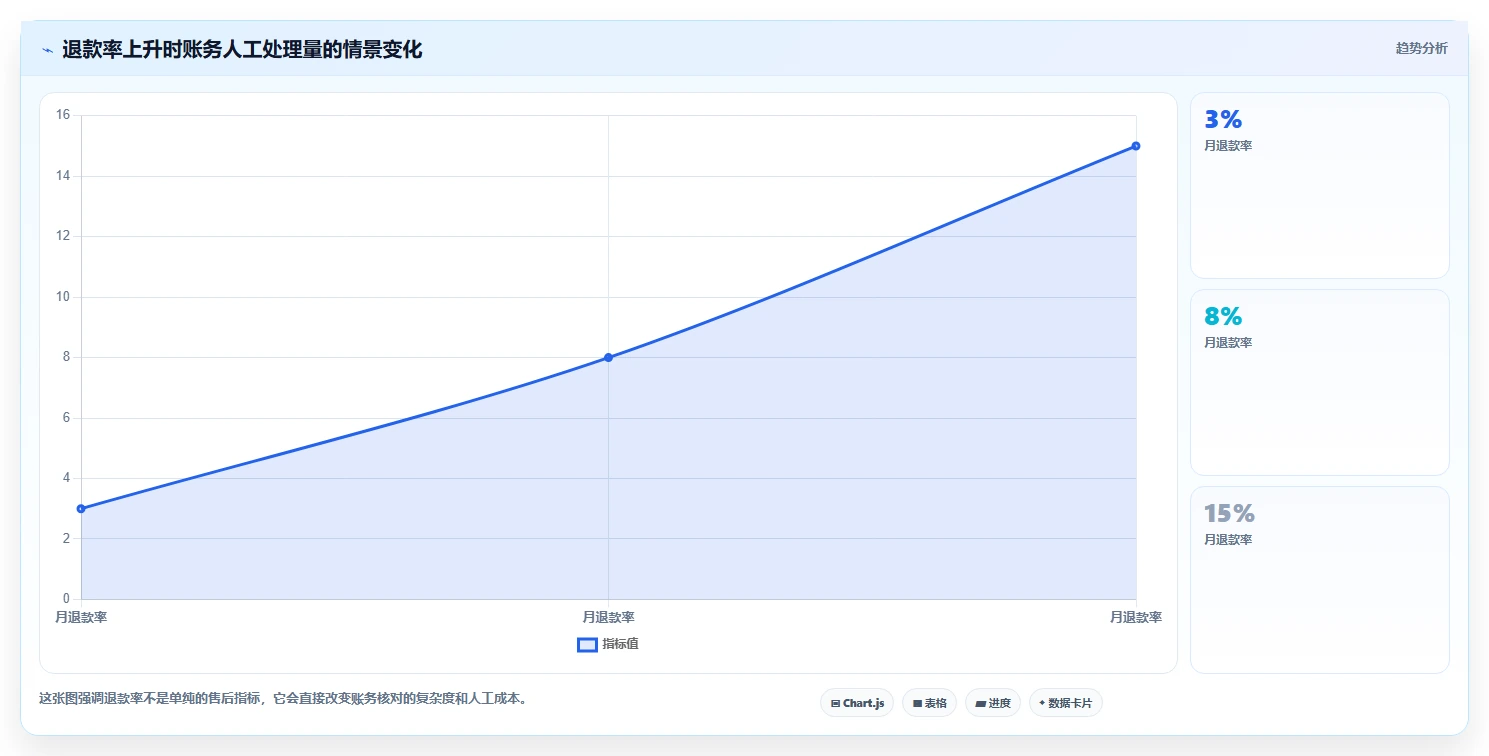Select the 数据卡片 tag
Viewport: 1489px width, 756px height.
pyautogui.click(x=1066, y=703)
